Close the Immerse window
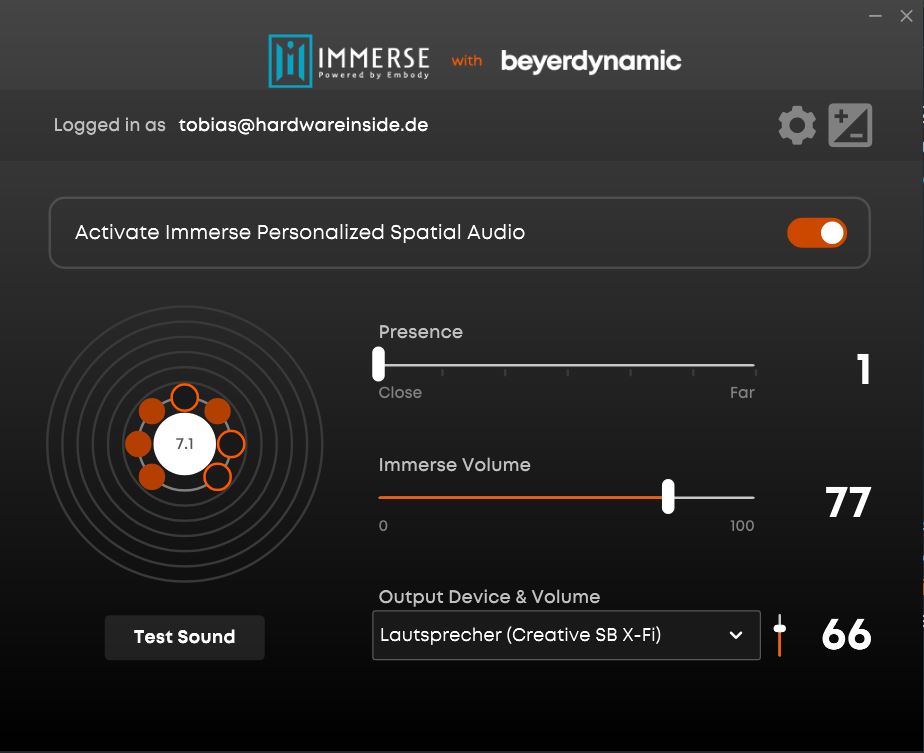The width and height of the screenshot is (924, 753). pyautogui.click(x=906, y=16)
